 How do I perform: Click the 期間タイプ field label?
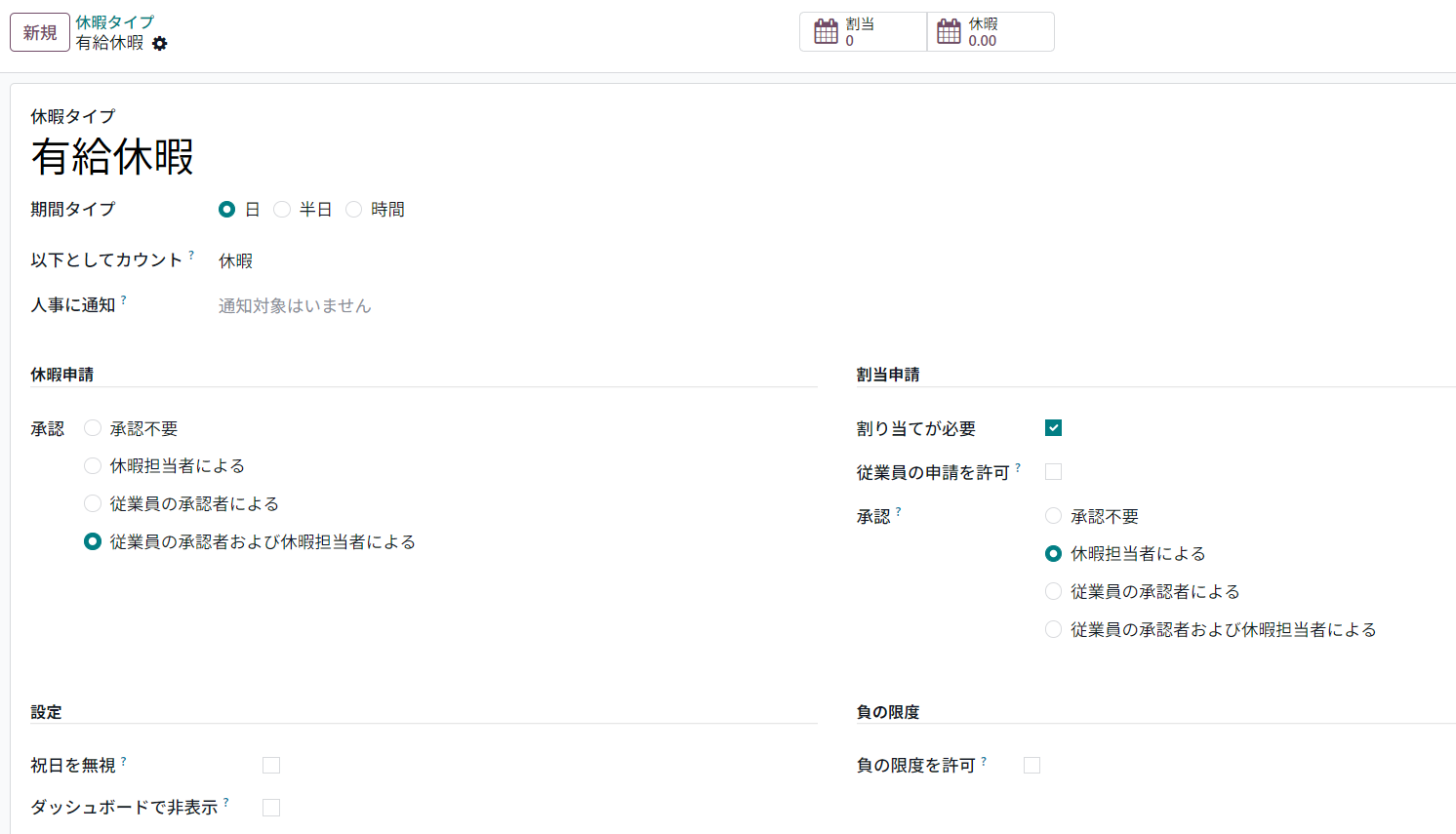73,209
